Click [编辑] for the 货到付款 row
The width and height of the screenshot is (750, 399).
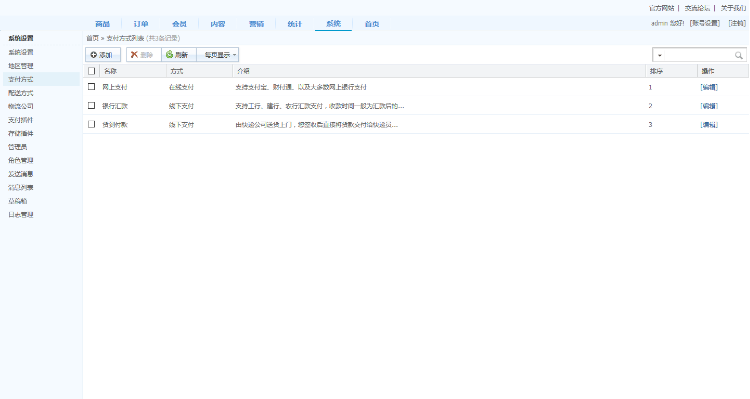(x=709, y=124)
